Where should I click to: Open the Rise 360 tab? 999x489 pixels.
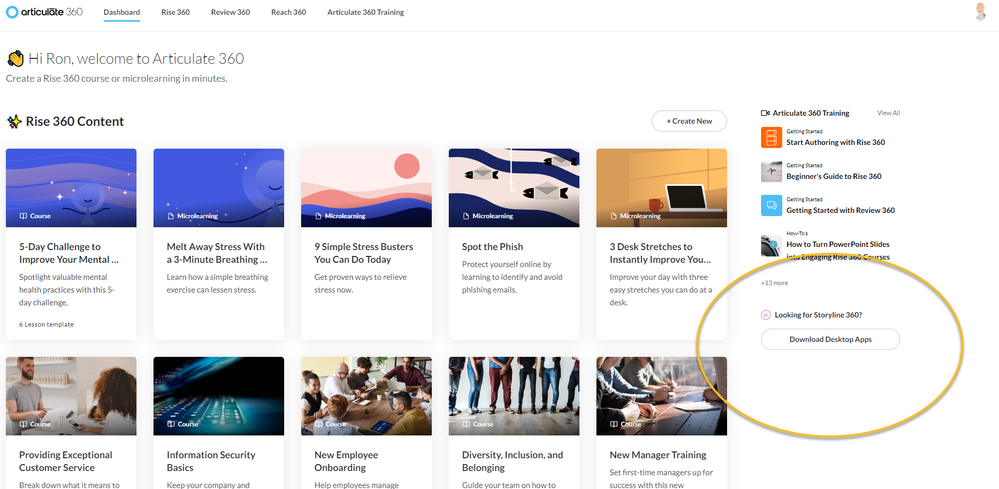click(x=175, y=12)
